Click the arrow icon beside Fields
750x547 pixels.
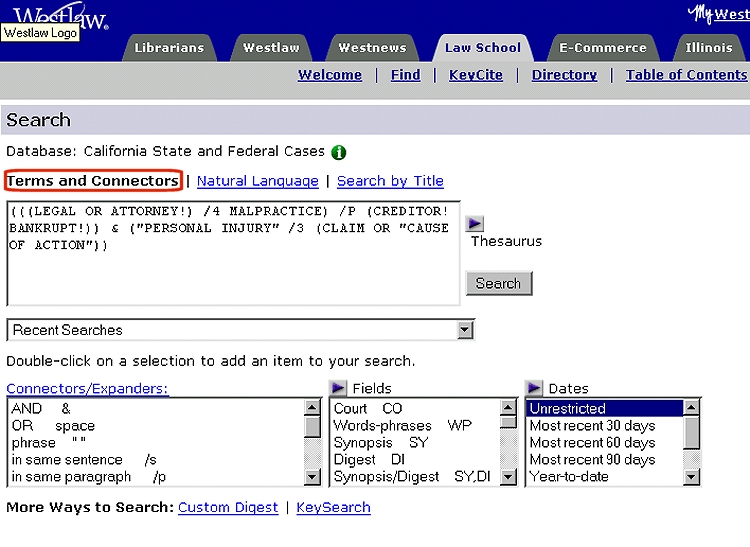pos(338,388)
